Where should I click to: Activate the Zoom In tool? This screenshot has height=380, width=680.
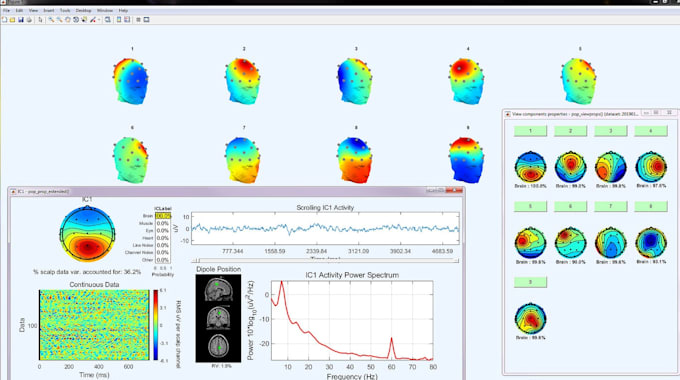[x=51, y=20]
